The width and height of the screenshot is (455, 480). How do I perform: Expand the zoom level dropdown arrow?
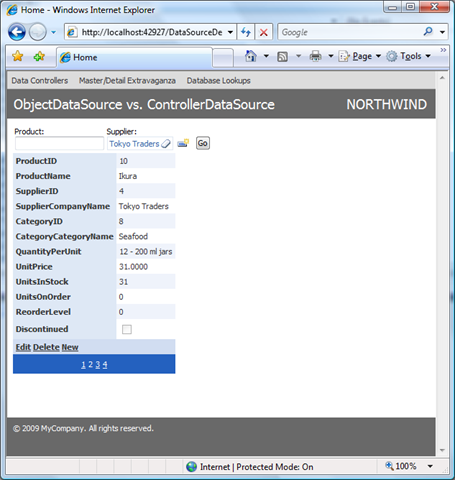click(430, 466)
